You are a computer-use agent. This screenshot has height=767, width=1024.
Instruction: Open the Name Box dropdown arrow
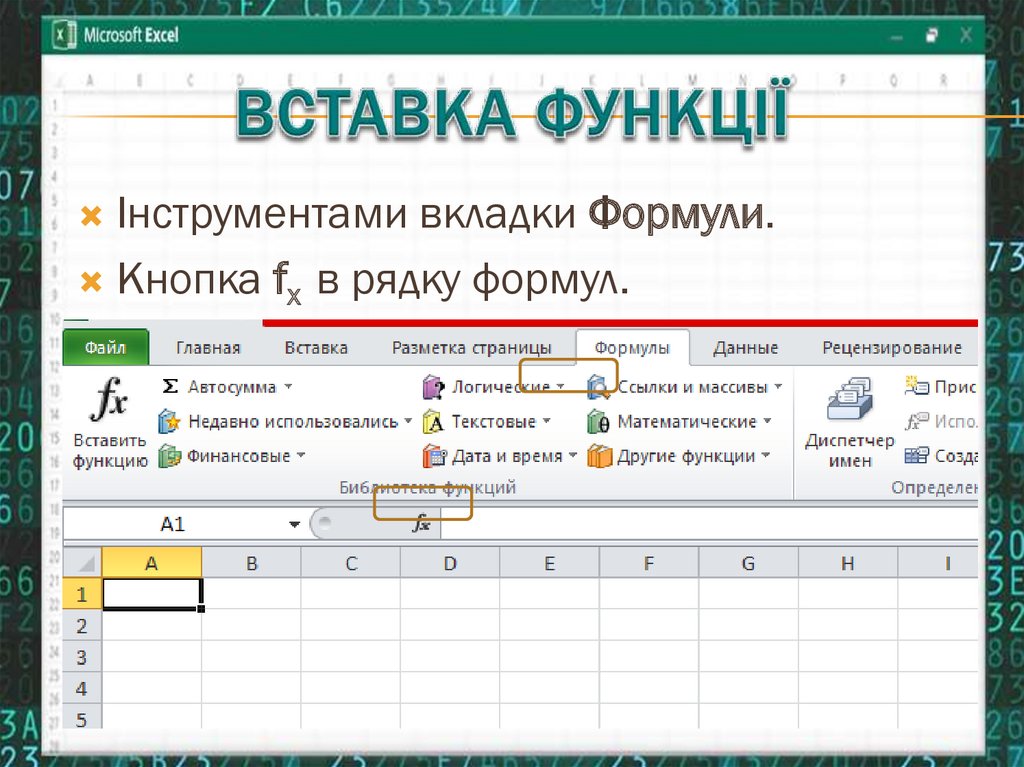point(295,524)
